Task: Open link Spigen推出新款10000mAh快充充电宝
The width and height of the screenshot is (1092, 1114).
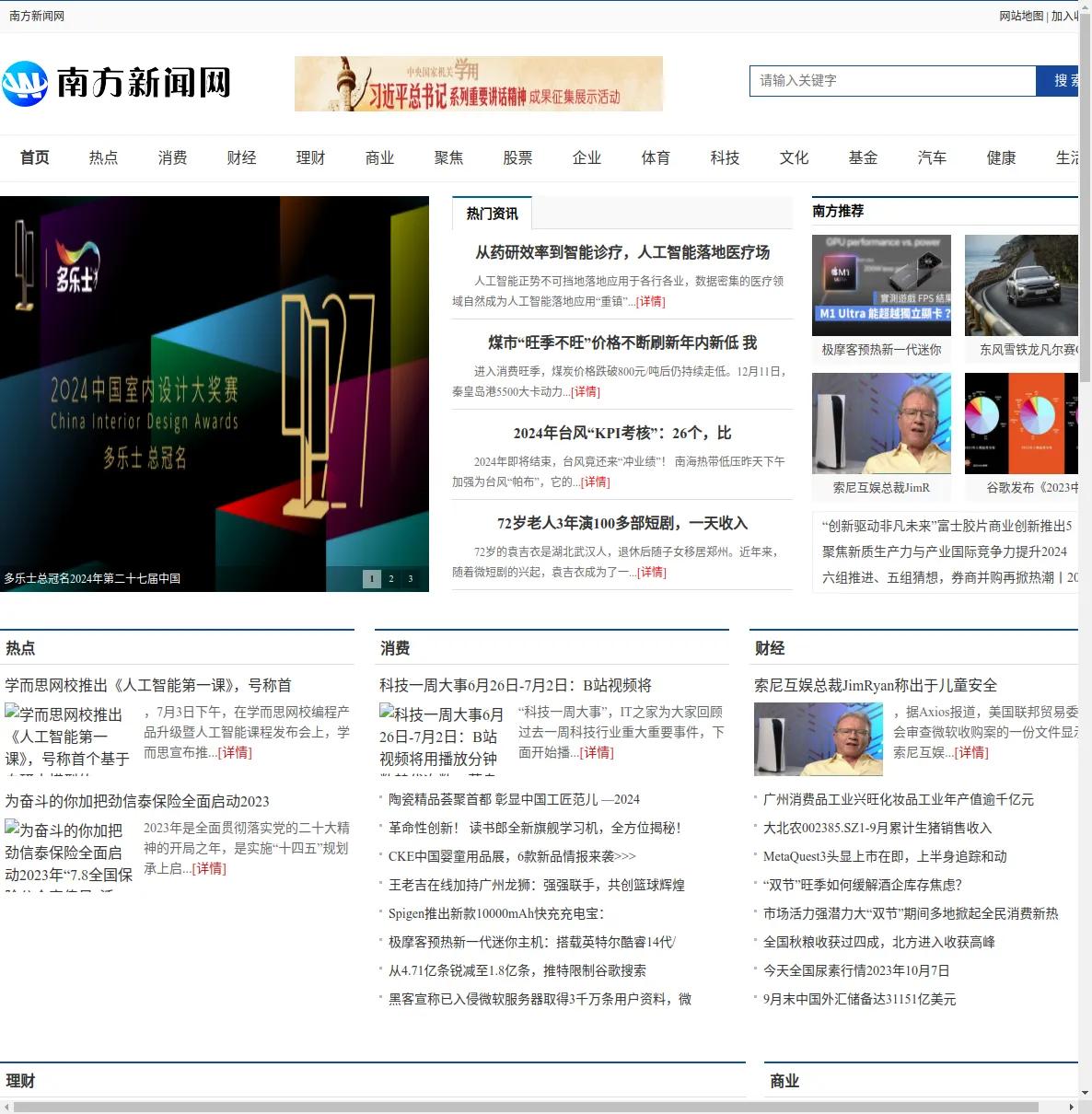Action: (496, 913)
